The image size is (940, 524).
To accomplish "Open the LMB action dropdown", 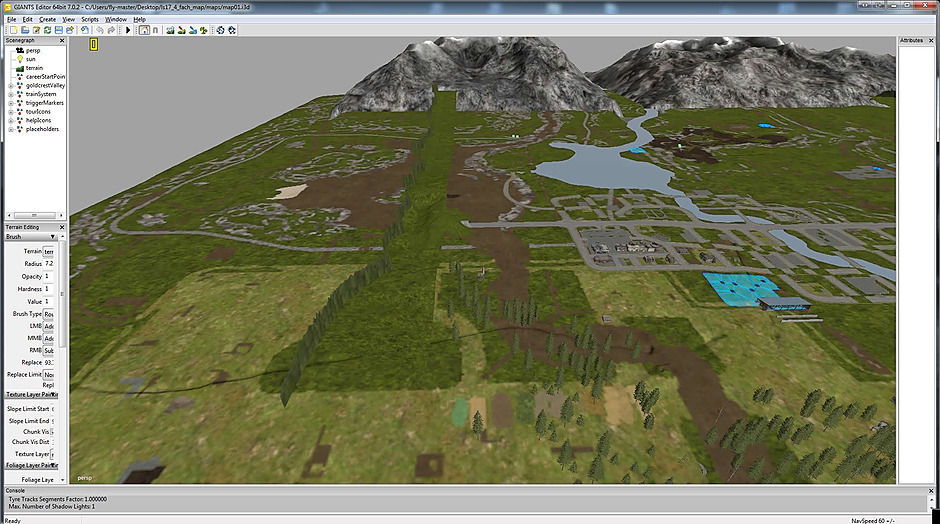I will [x=49, y=326].
